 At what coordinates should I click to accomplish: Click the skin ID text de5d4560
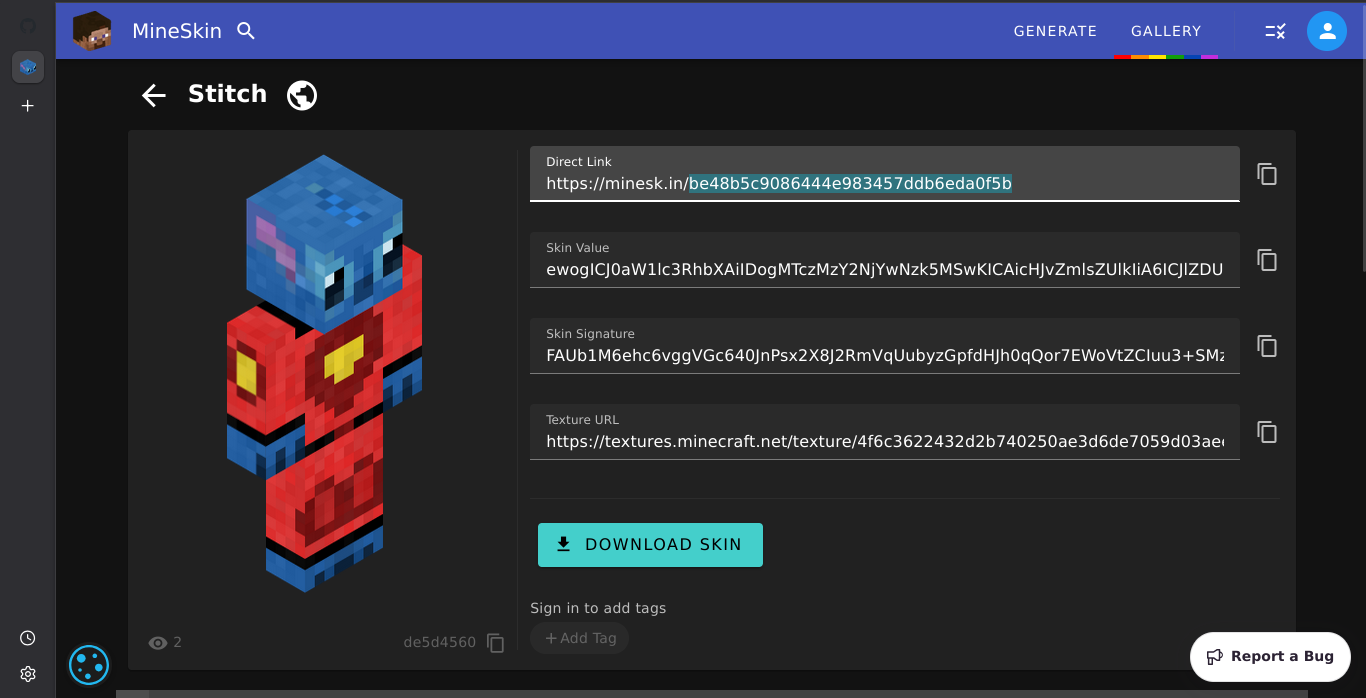click(x=439, y=642)
